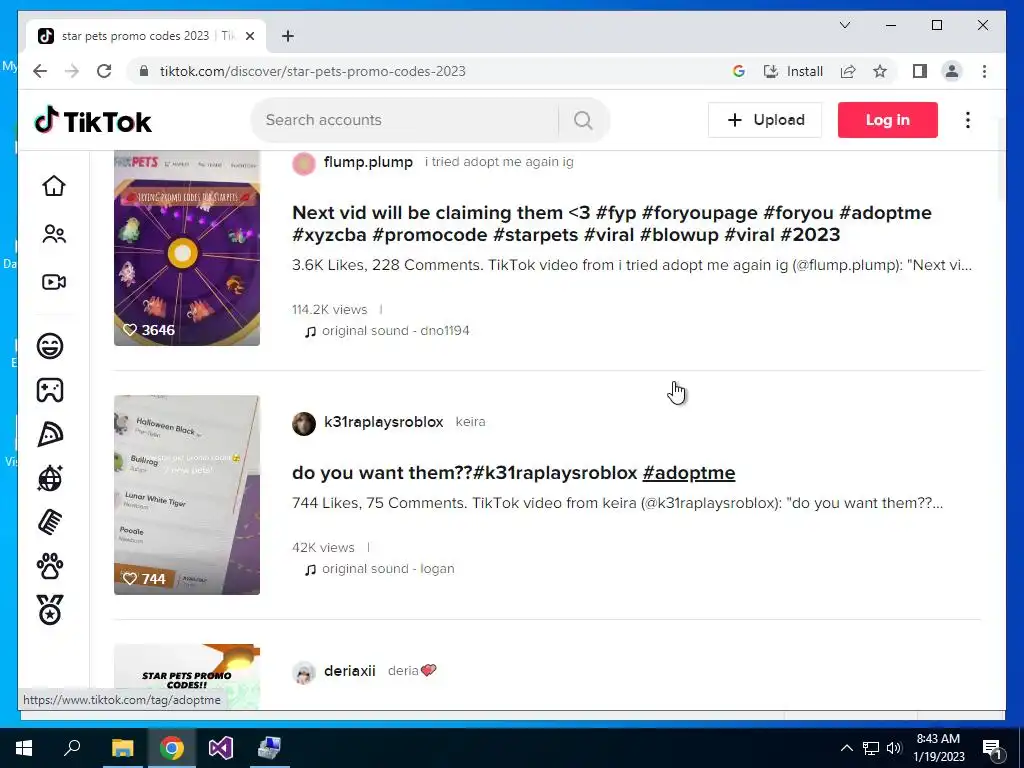Click 'original sound - logan'

[388, 568]
